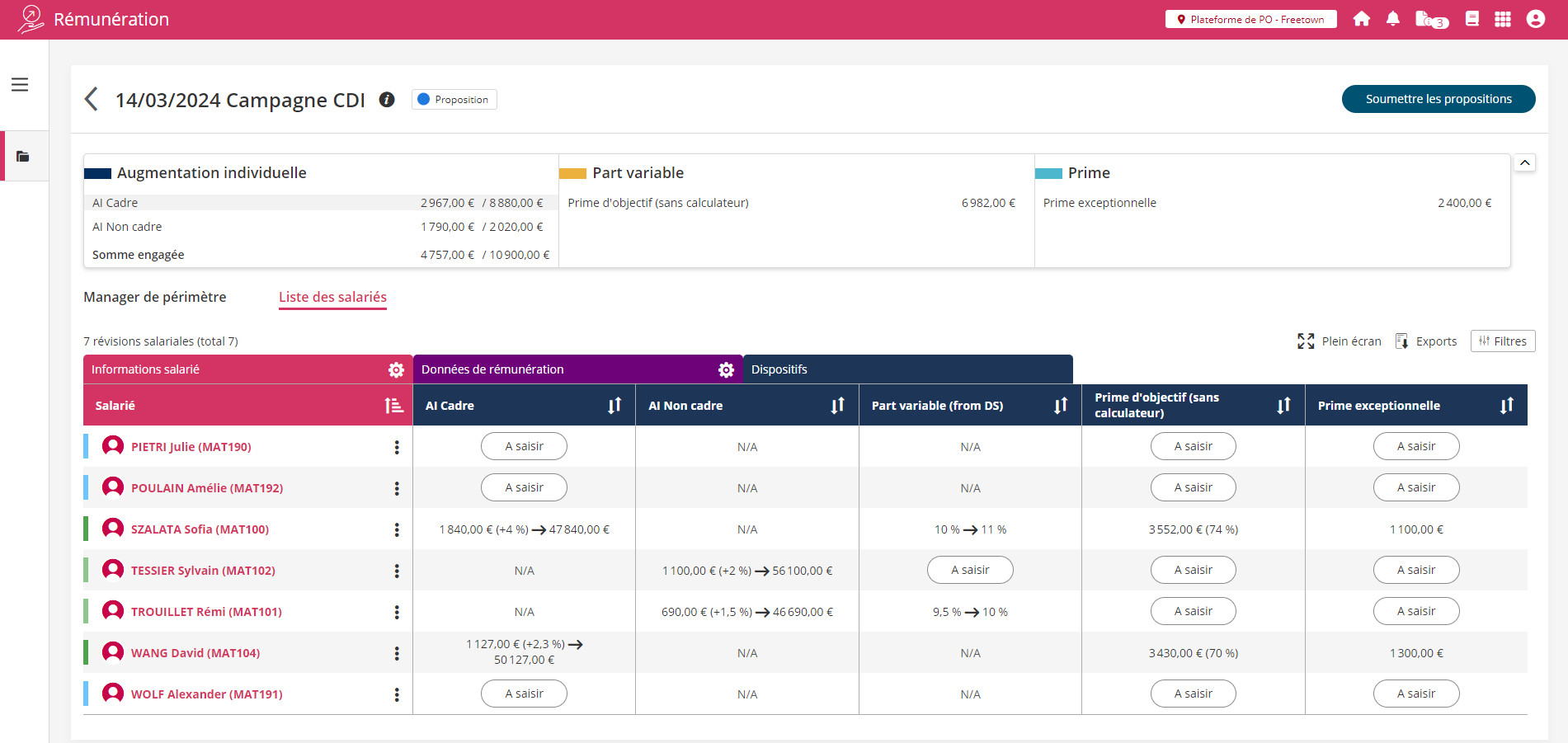Click the campaign info icon

tap(387, 100)
